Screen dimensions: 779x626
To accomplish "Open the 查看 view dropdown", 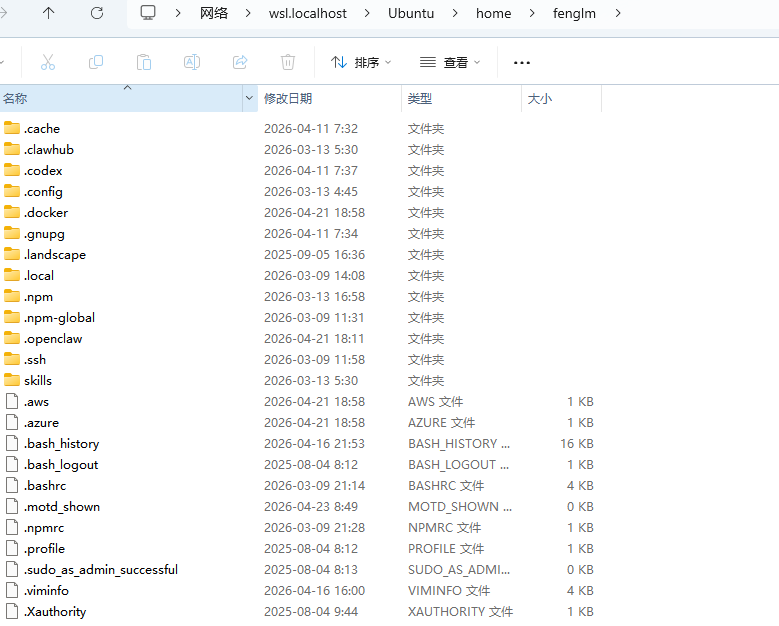I will point(450,63).
